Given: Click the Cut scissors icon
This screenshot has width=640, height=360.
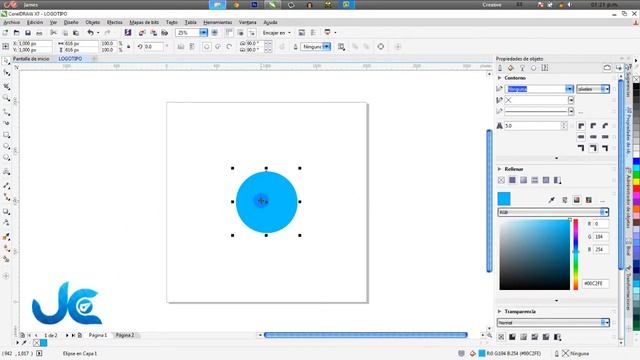Looking at the screenshot, I should (x=53, y=33).
